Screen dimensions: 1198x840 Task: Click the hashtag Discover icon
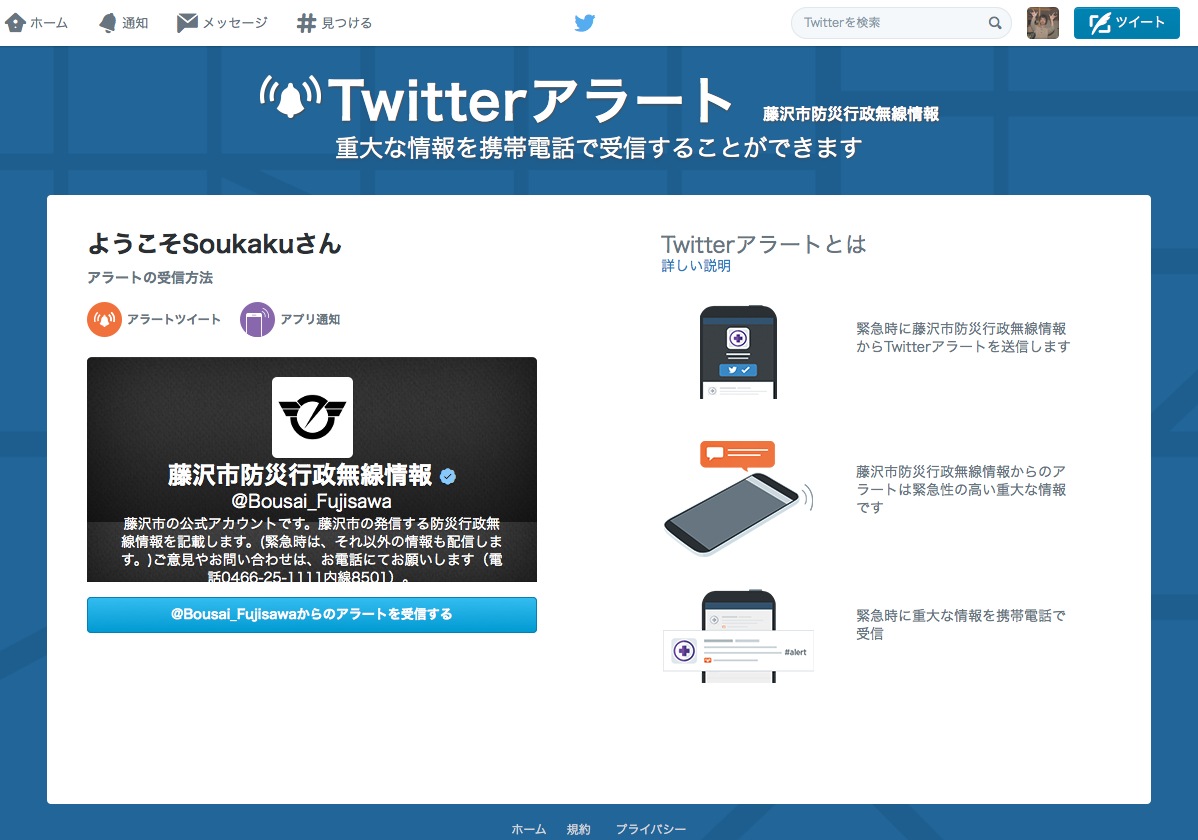[x=306, y=23]
